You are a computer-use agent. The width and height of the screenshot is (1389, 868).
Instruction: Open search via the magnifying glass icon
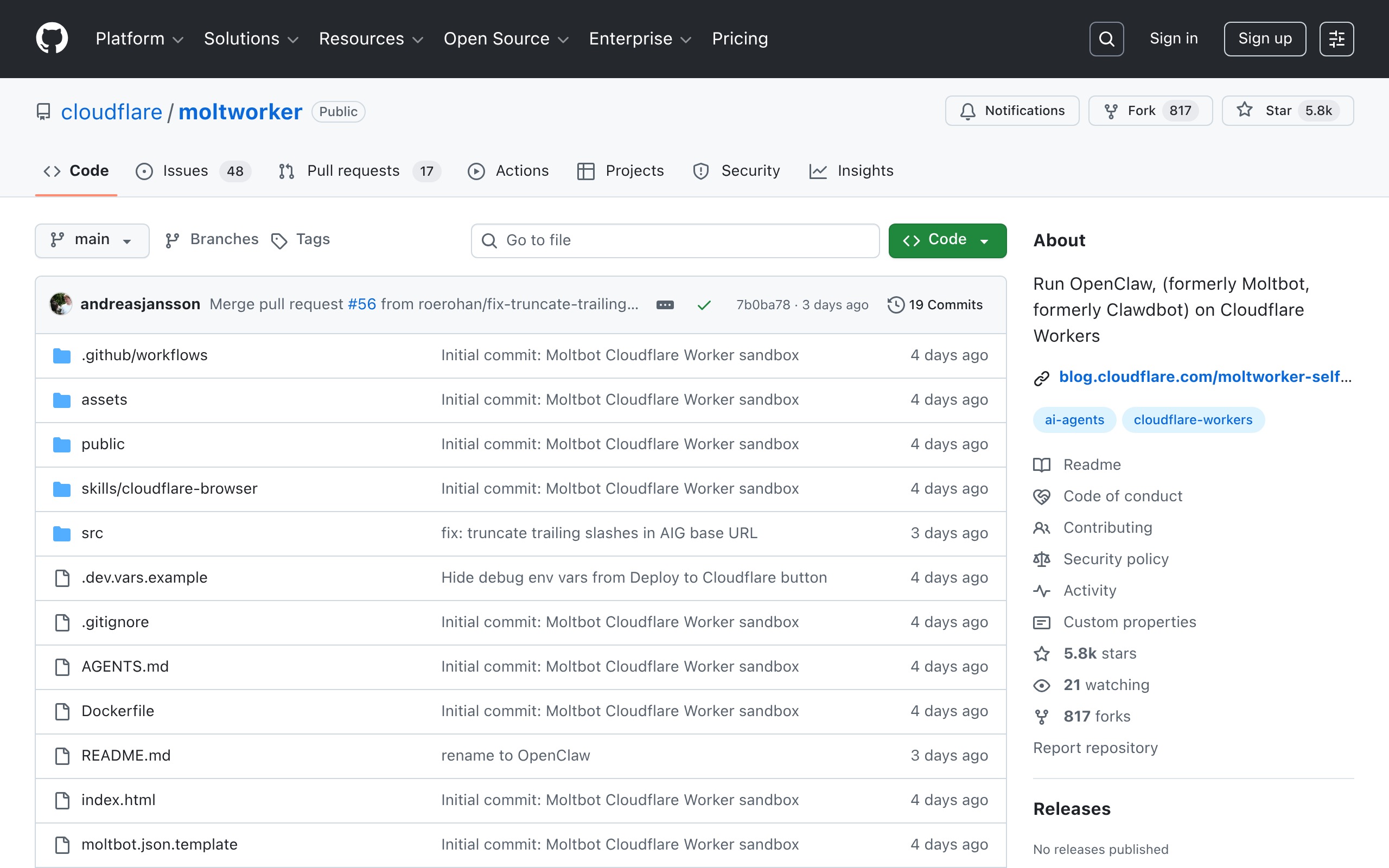(1105, 39)
